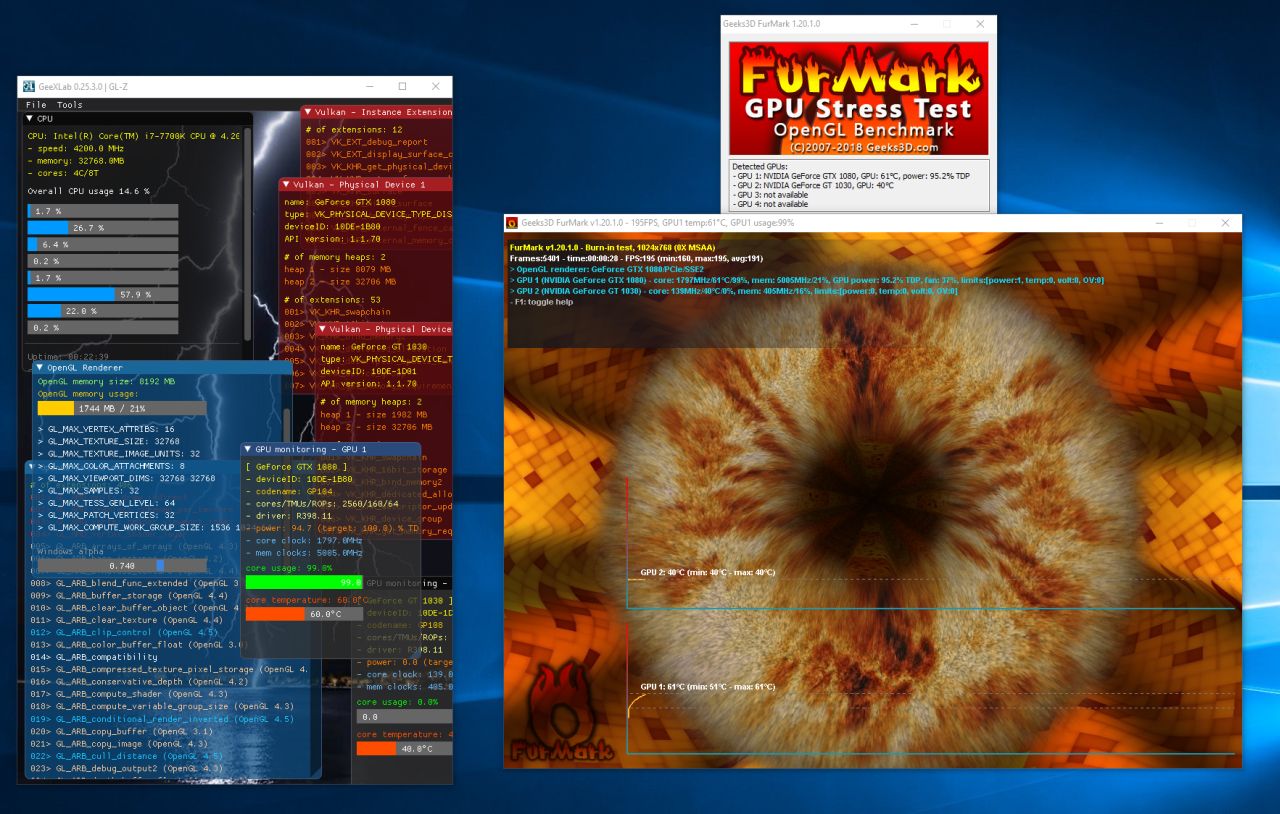Viewport: 1280px width, 814px height.
Task: Click the F1: toggle help text
Action: pyautogui.click(x=541, y=302)
